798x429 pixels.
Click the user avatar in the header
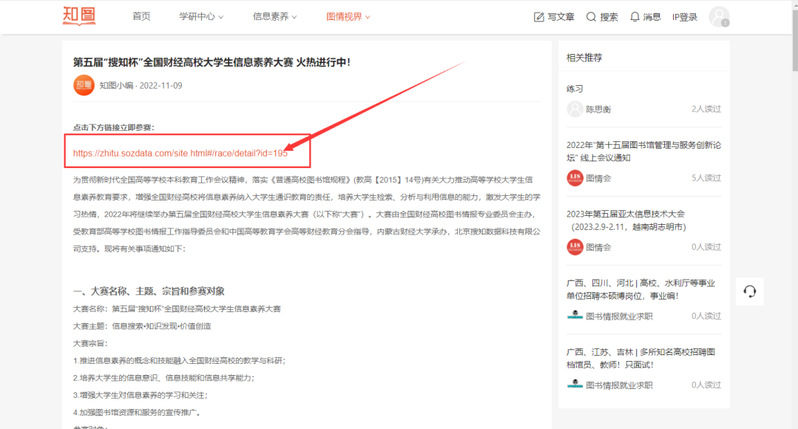coord(719,17)
